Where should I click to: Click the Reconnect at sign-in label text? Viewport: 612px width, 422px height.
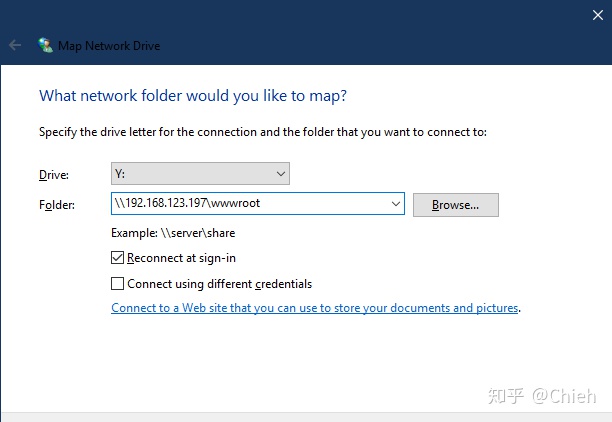pyautogui.click(x=181, y=258)
